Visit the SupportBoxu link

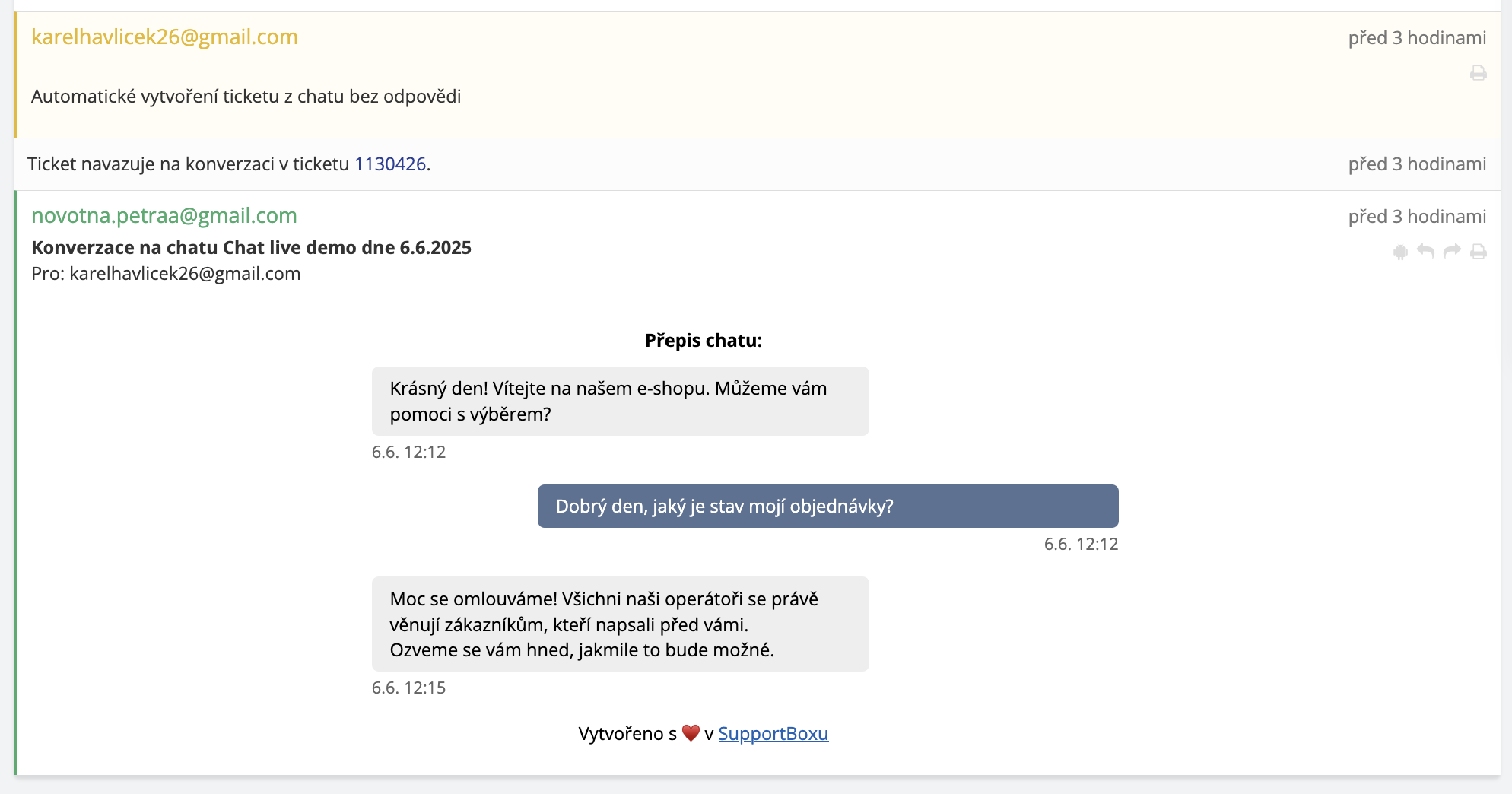[773, 733]
